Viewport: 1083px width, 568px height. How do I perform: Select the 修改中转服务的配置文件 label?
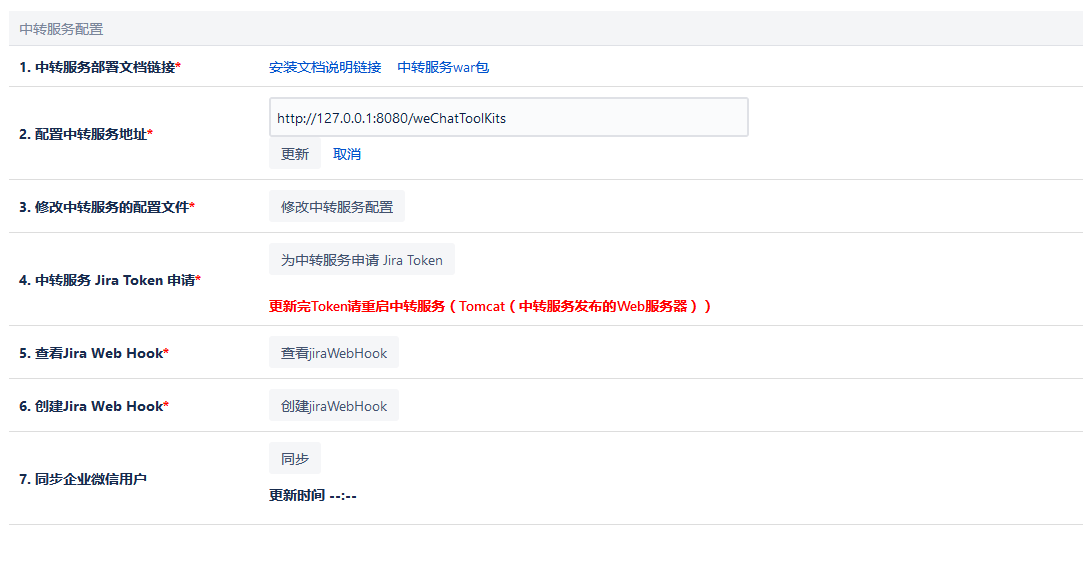coord(107,207)
